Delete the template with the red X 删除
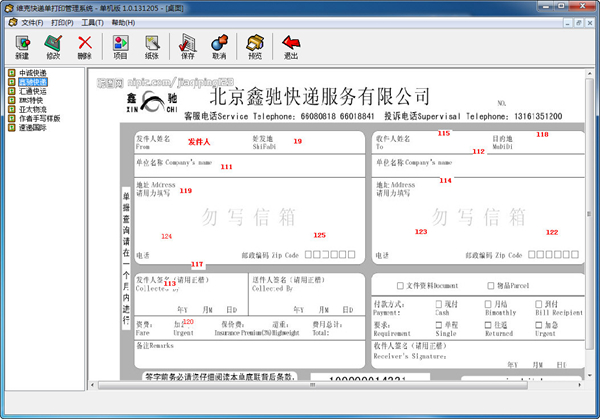The height and width of the screenshot is (419, 600). (x=85, y=47)
